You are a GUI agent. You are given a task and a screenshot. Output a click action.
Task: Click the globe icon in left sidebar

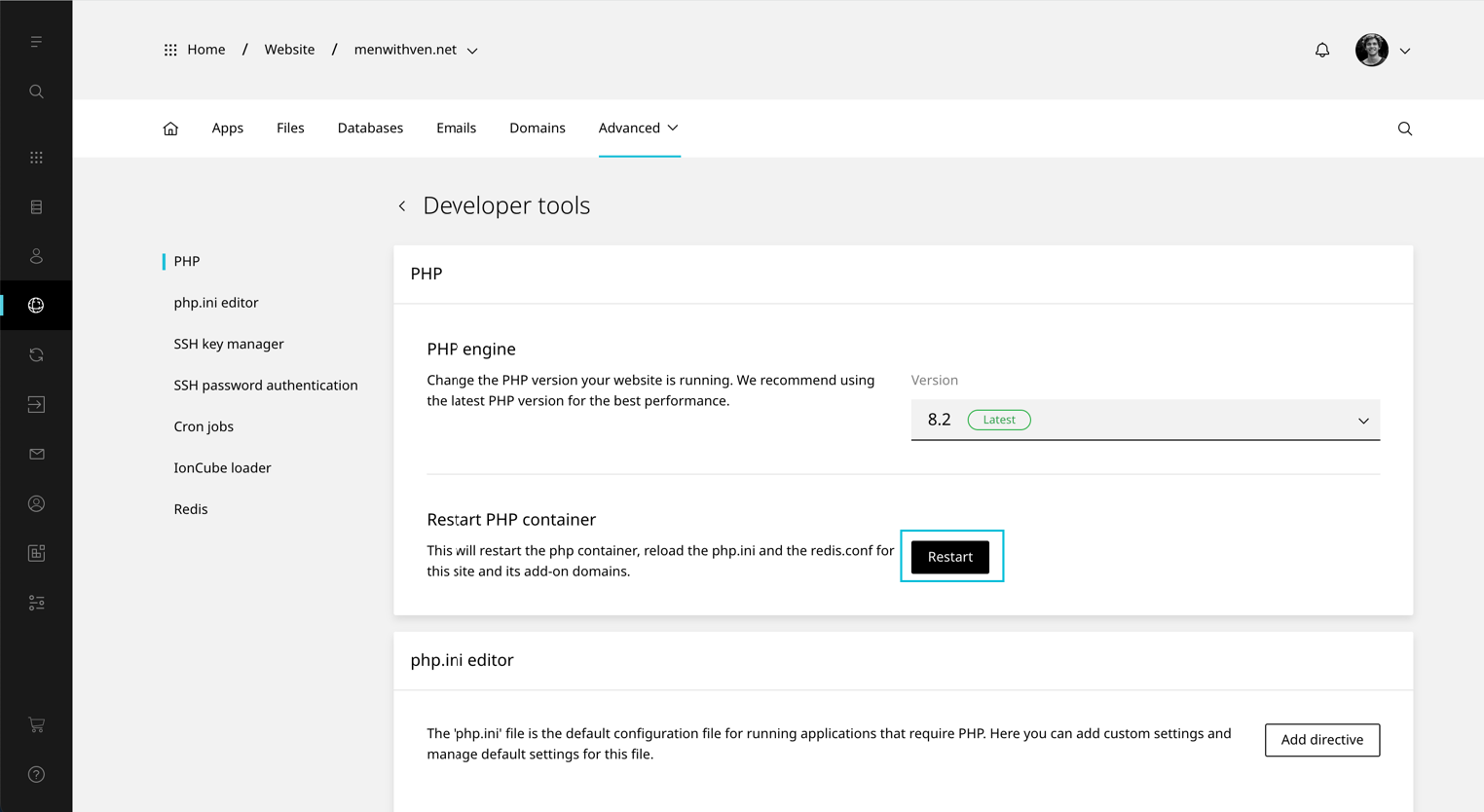36,306
